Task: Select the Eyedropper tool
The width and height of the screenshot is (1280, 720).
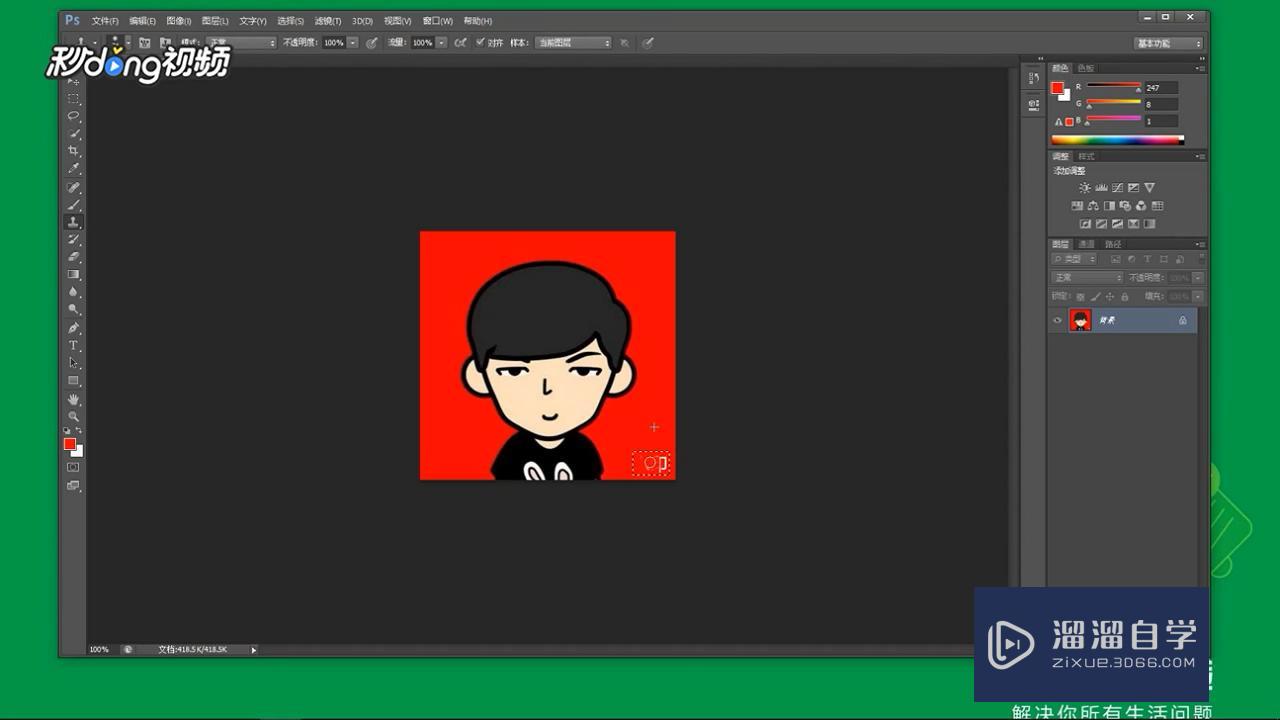Action: [x=73, y=169]
